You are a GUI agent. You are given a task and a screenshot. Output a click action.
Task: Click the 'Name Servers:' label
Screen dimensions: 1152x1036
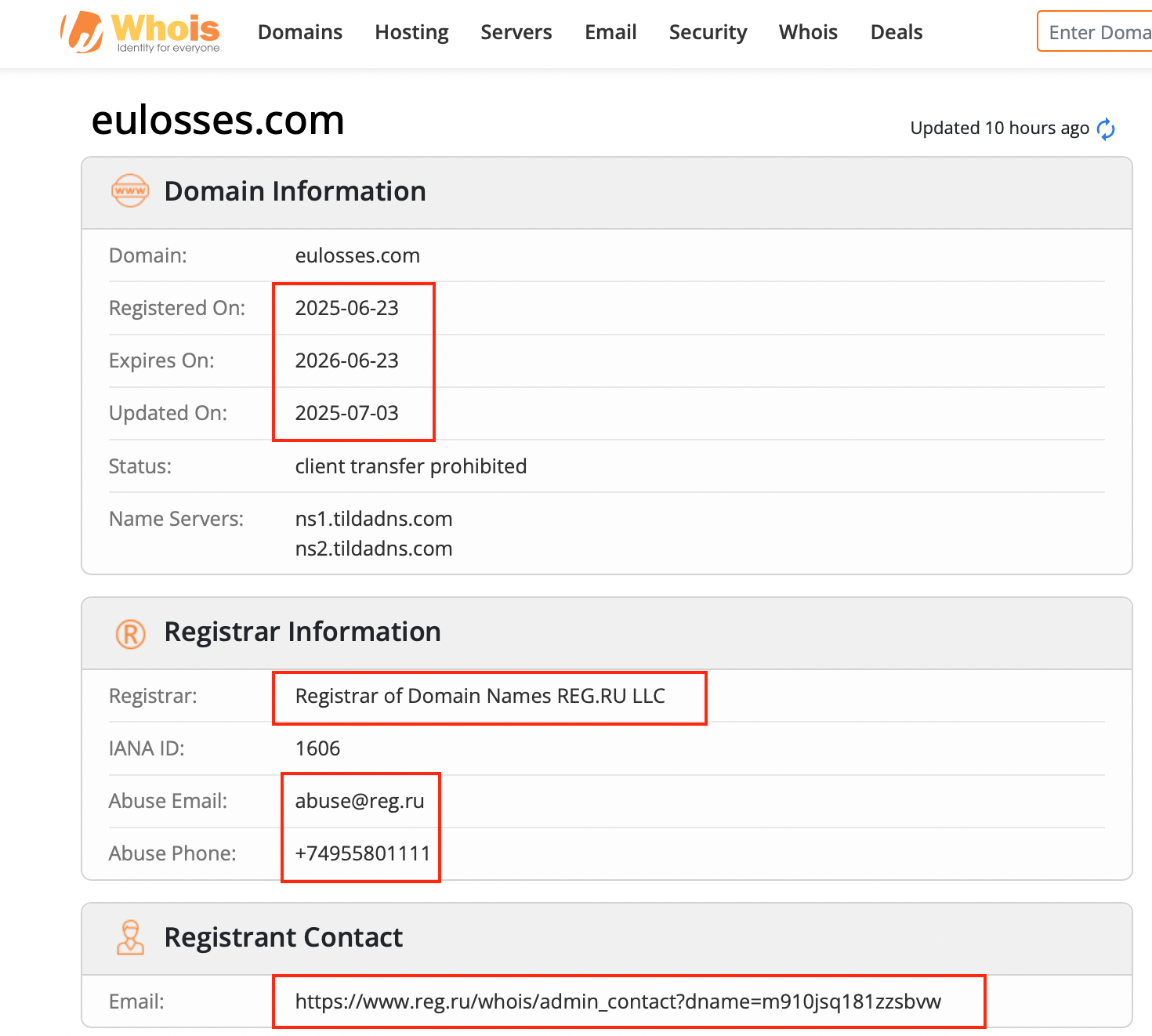coord(176,519)
